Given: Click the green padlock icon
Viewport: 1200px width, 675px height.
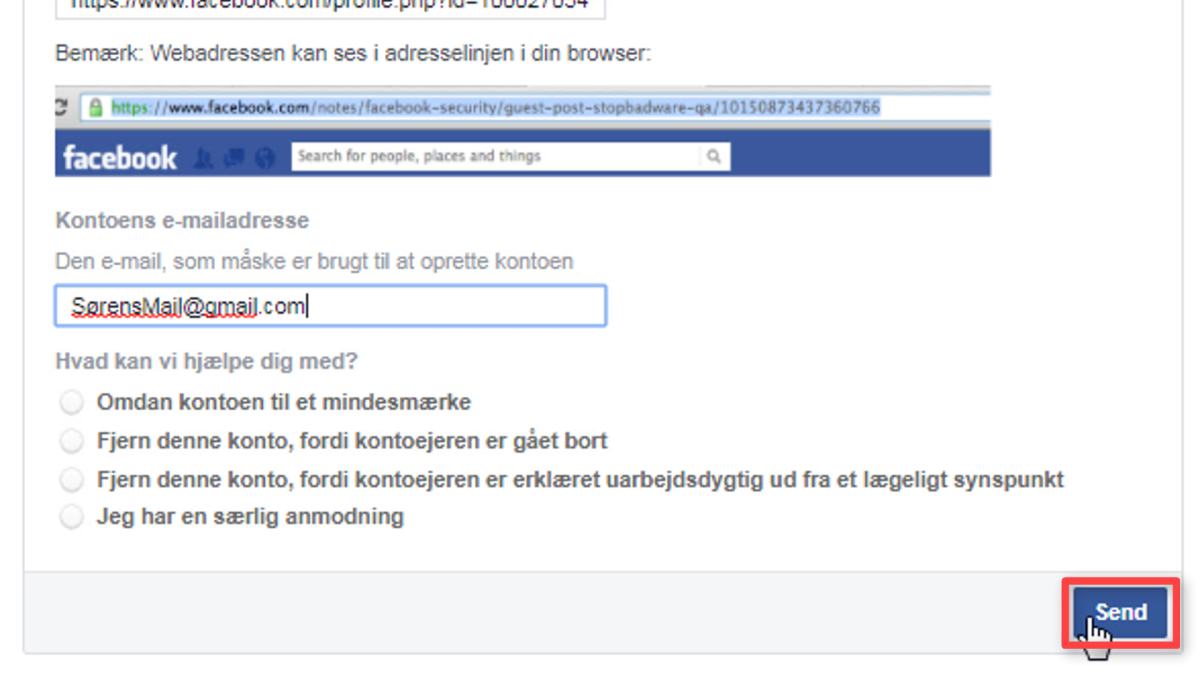Looking at the screenshot, I should point(94,107).
